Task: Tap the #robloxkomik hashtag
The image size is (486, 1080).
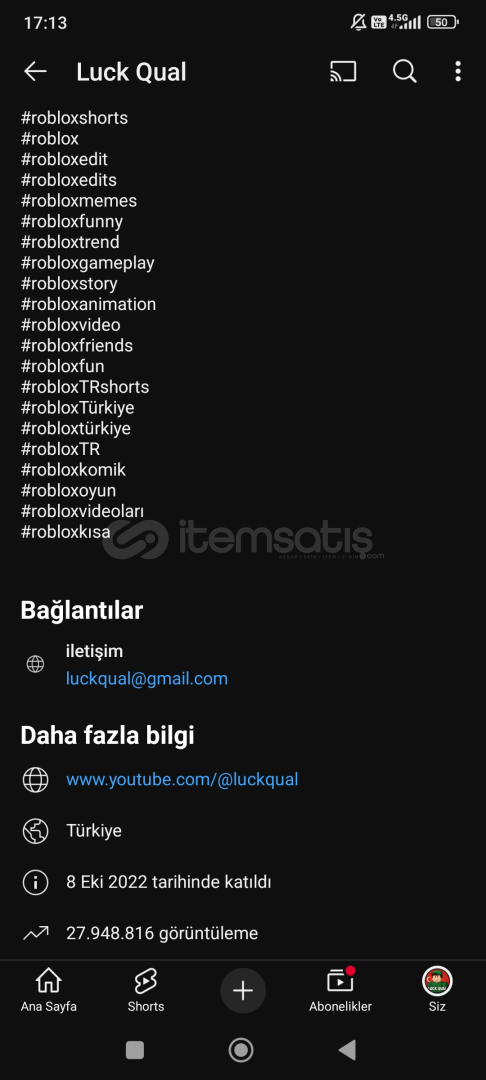Action: point(73,470)
